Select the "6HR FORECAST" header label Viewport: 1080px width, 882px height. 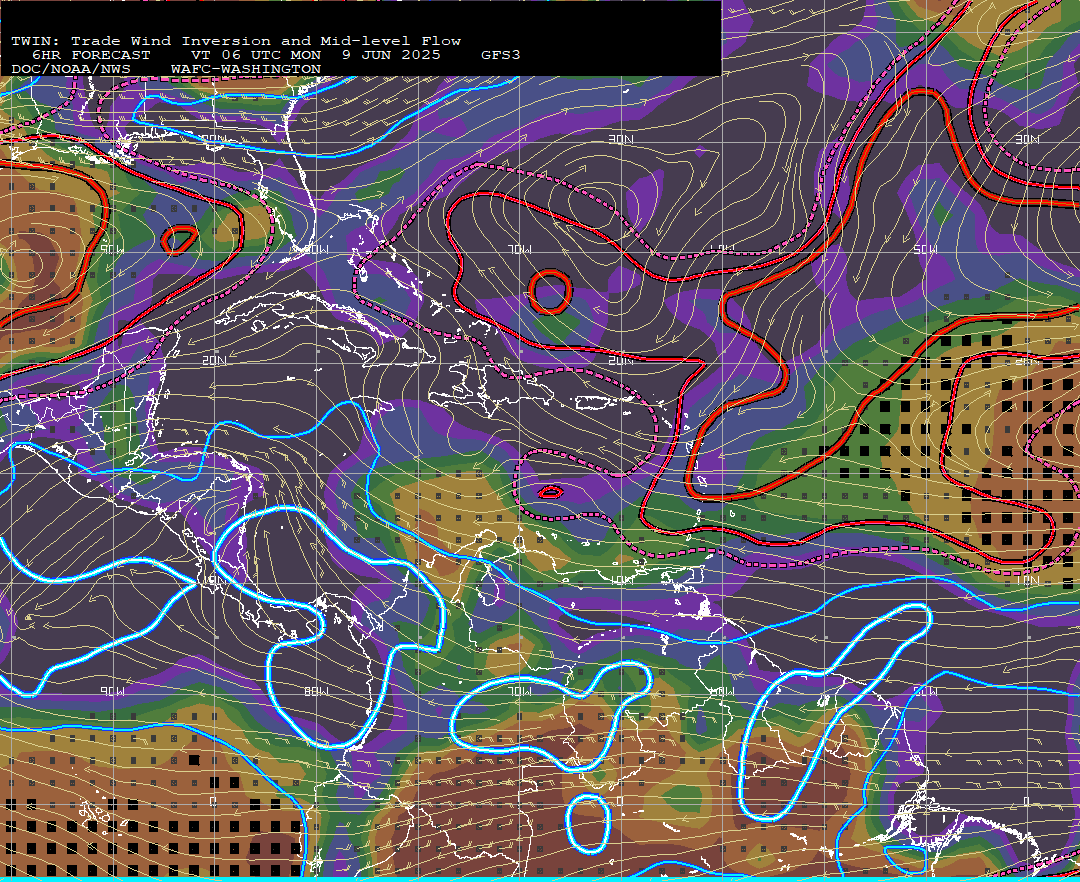tap(91, 55)
